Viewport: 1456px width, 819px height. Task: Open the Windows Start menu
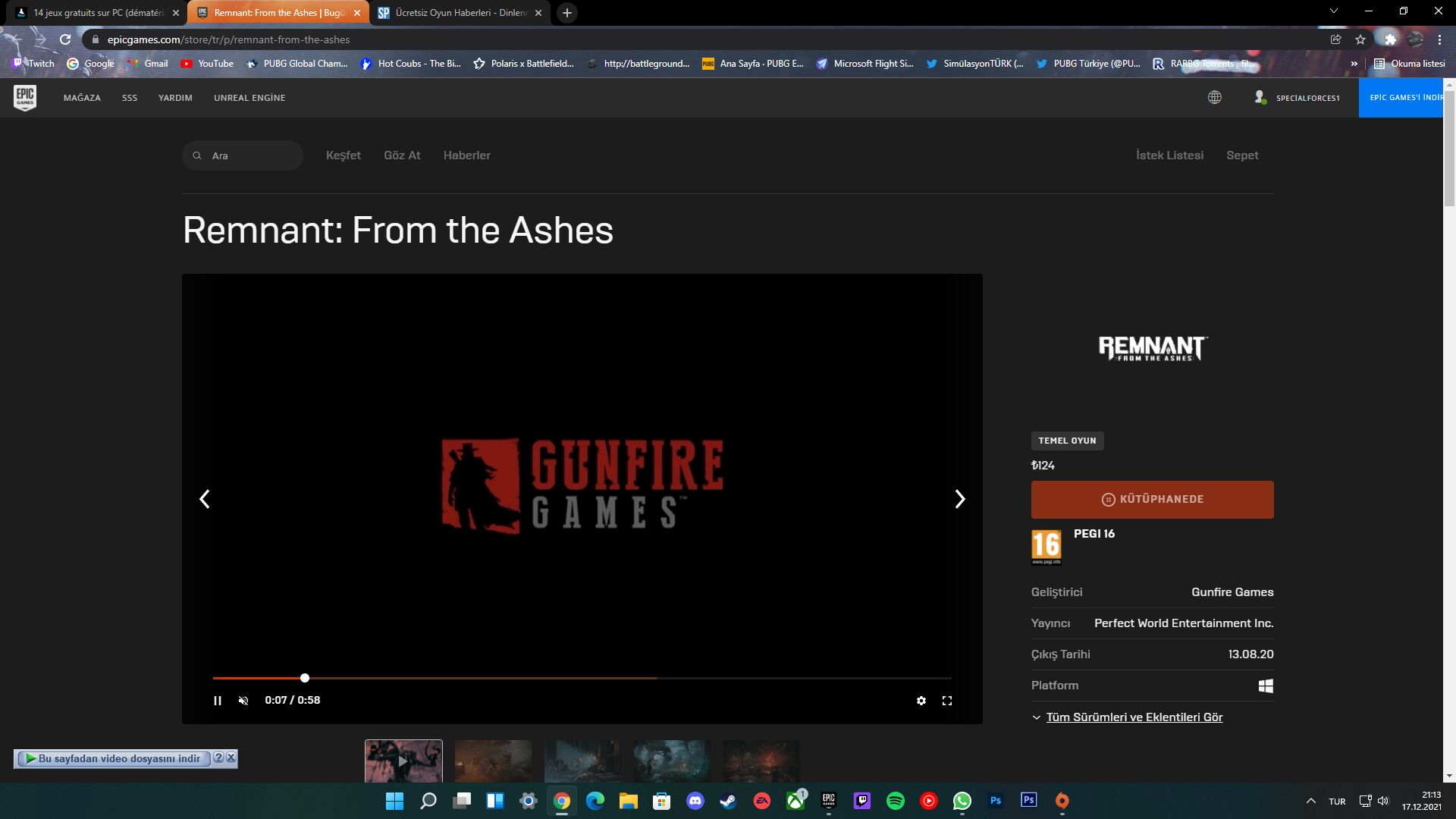click(394, 801)
